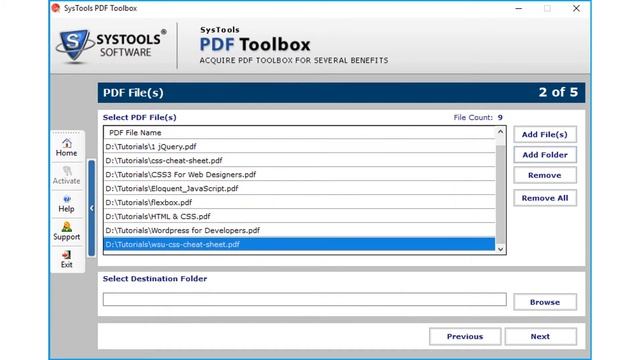
Task: Exit the application via sidebar
Action: (x=67, y=260)
